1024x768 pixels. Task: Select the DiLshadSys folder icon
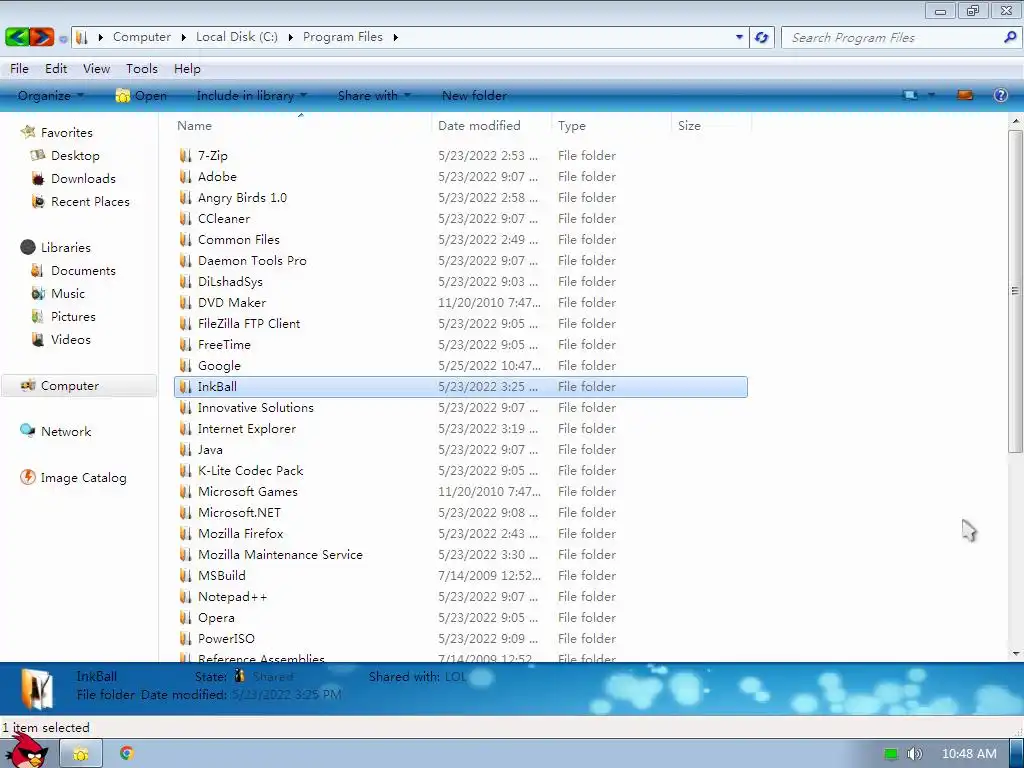pyautogui.click(x=185, y=281)
